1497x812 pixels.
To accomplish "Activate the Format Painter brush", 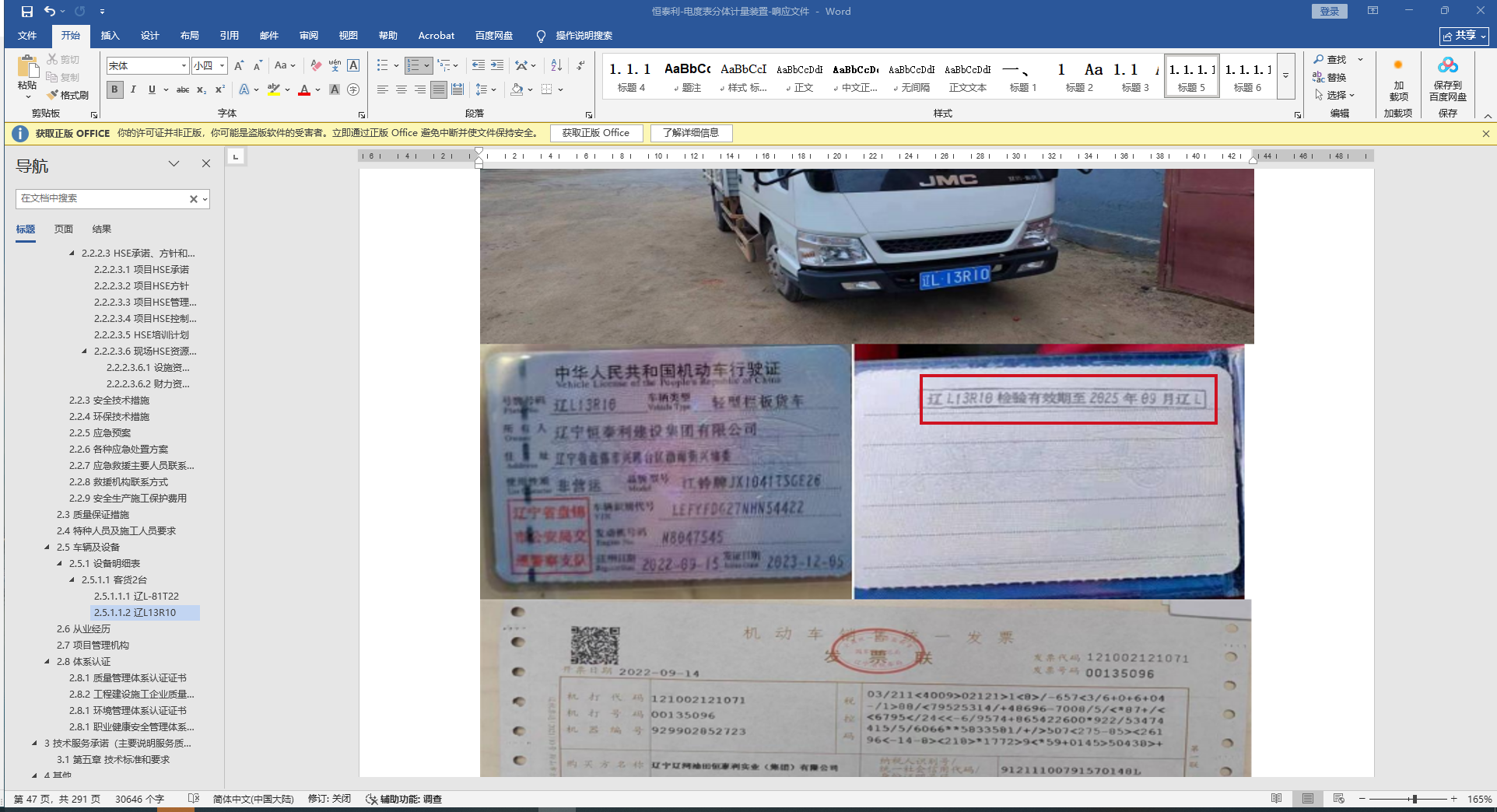I will [67, 95].
